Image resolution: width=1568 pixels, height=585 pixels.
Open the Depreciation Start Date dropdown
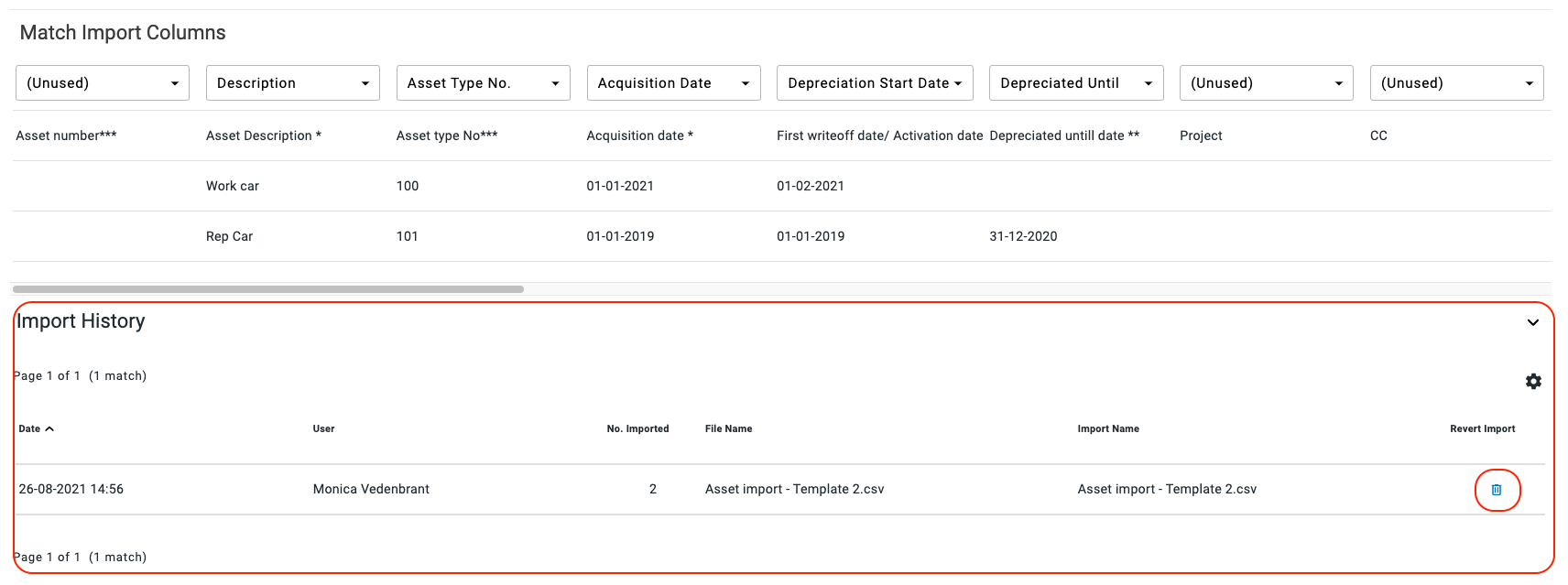click(874, 83)
